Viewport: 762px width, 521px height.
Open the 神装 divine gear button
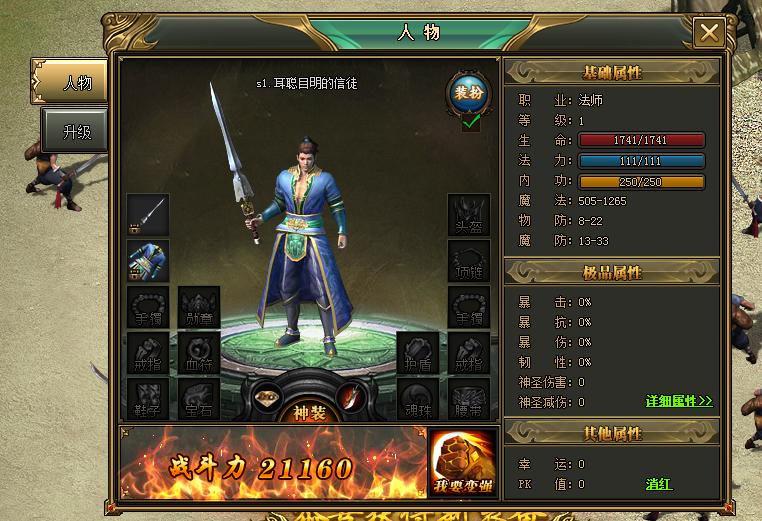pos(309,412)
